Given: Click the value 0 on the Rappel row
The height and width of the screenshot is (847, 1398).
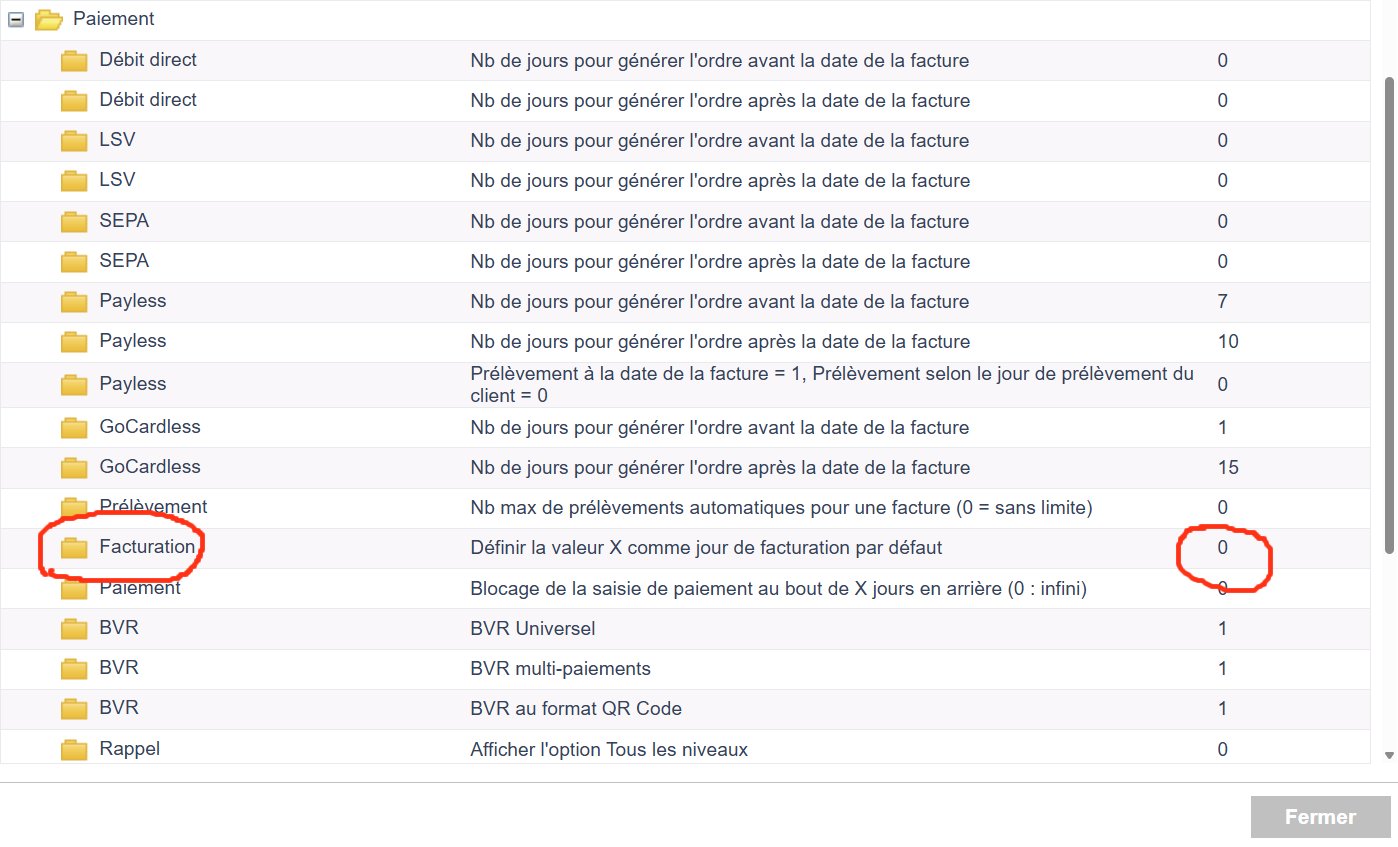Looking at the screenshot, I should (x=1223, y=749).
